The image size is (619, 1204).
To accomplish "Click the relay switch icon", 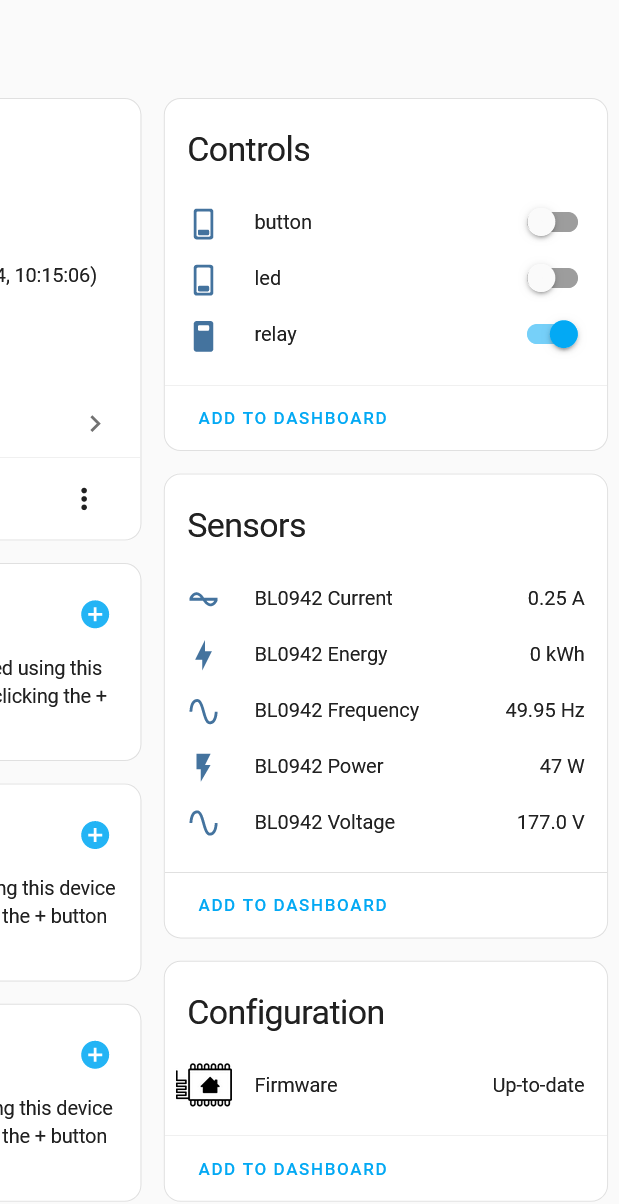I will click(x=203, y=335).
